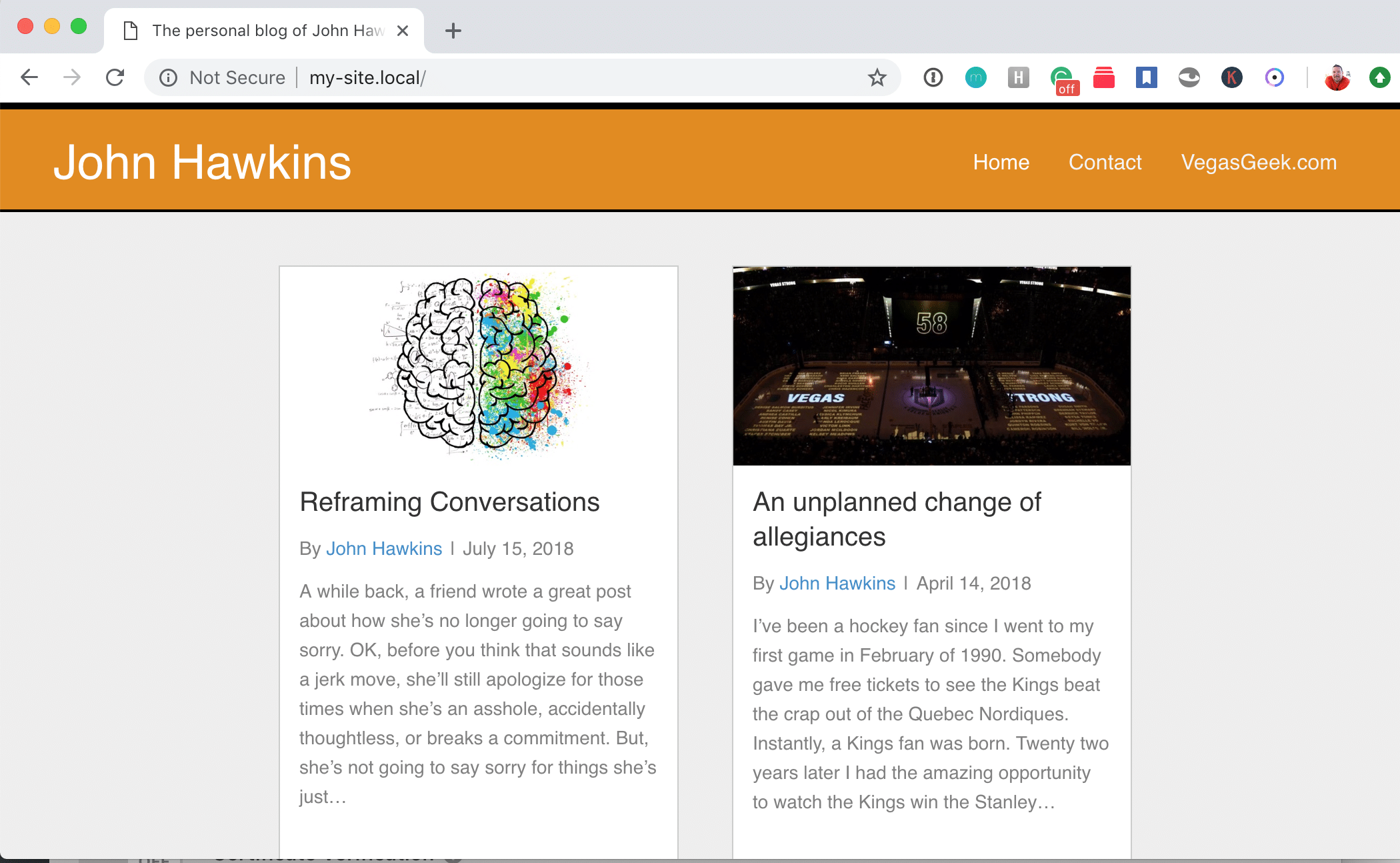The width and height of the screenshot is (1400, 863).
Task: Open the Reframing Conversations post title
Action: [449, 502]
